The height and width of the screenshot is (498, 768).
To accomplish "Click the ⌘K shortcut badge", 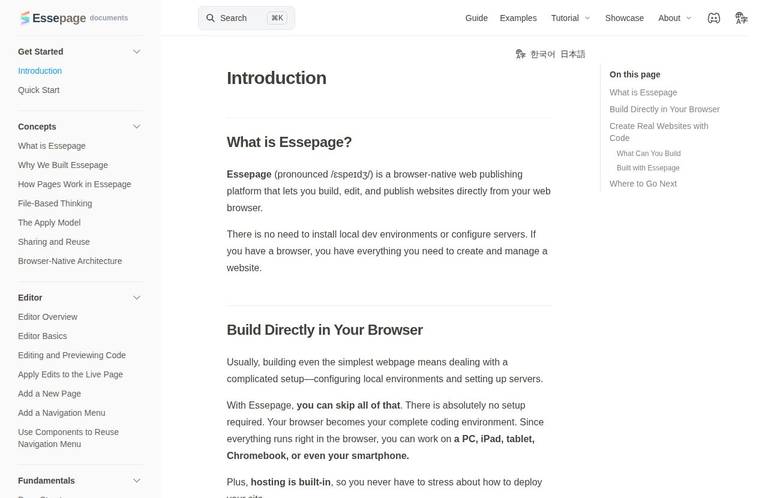I will click(x=277, y=18).
